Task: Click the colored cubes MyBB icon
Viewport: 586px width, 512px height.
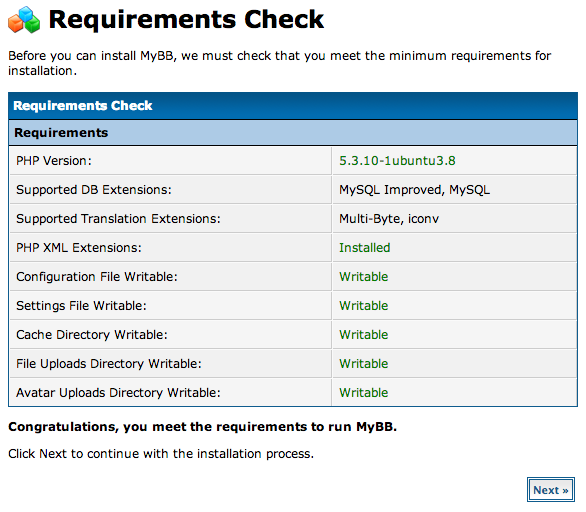Action: [x=24, y=20]
